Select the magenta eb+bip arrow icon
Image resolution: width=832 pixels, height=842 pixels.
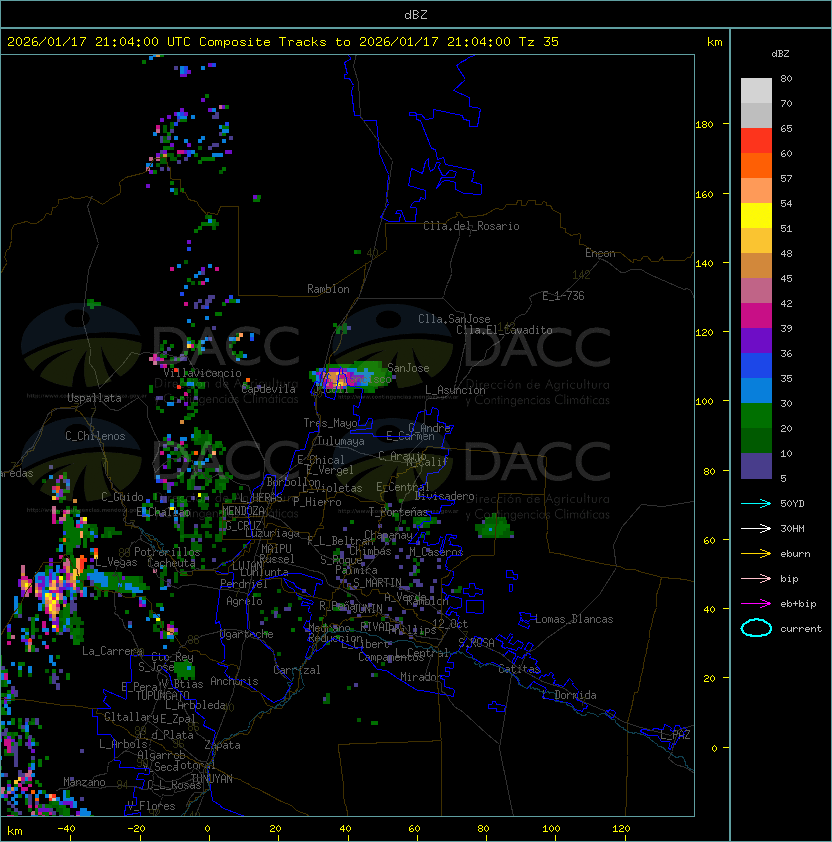(x=756, y=603)
